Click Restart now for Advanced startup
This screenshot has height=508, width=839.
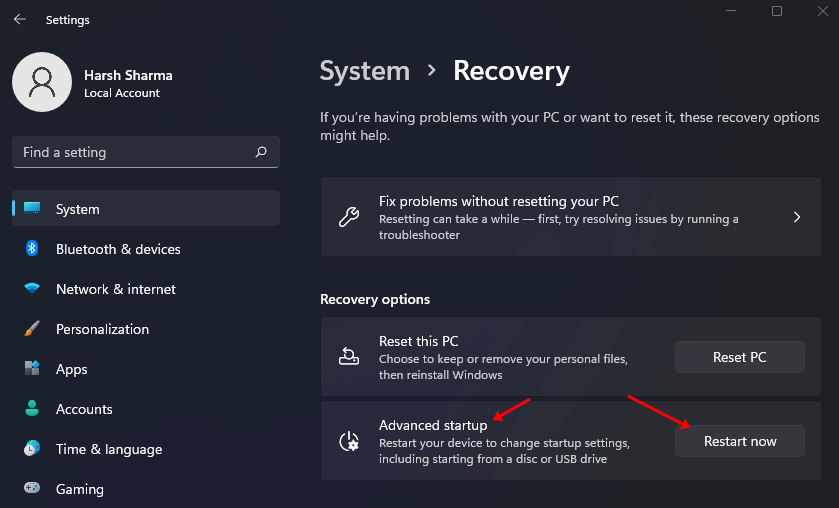740,441
